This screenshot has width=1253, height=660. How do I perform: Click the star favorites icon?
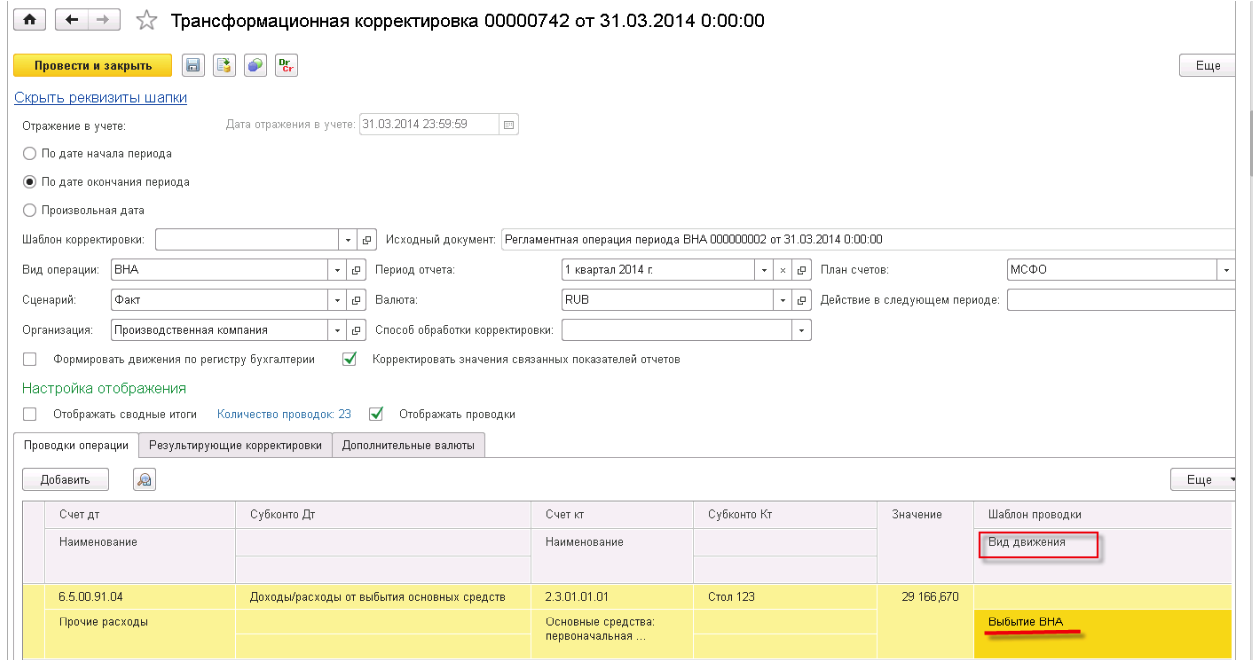point(146,19)
